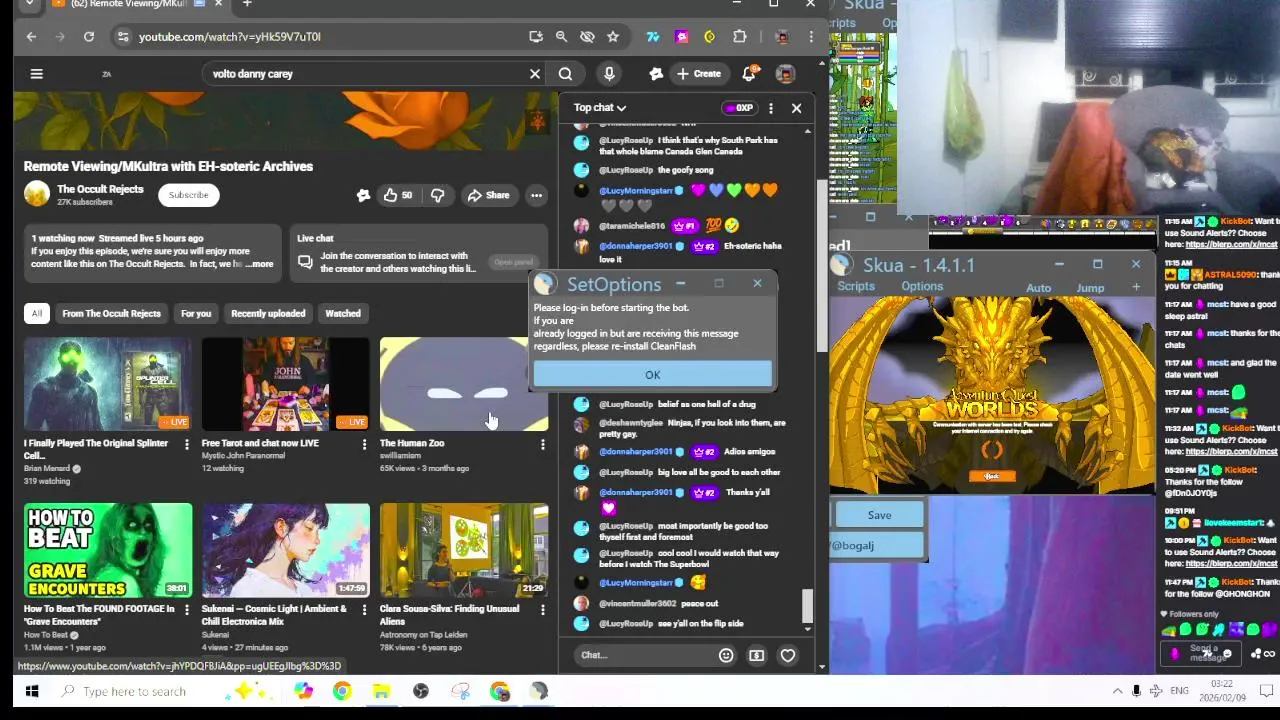The width and height of the screenshot is (1280, 720).
Task: Open Windows Start menu
Action: pos(31,691)
